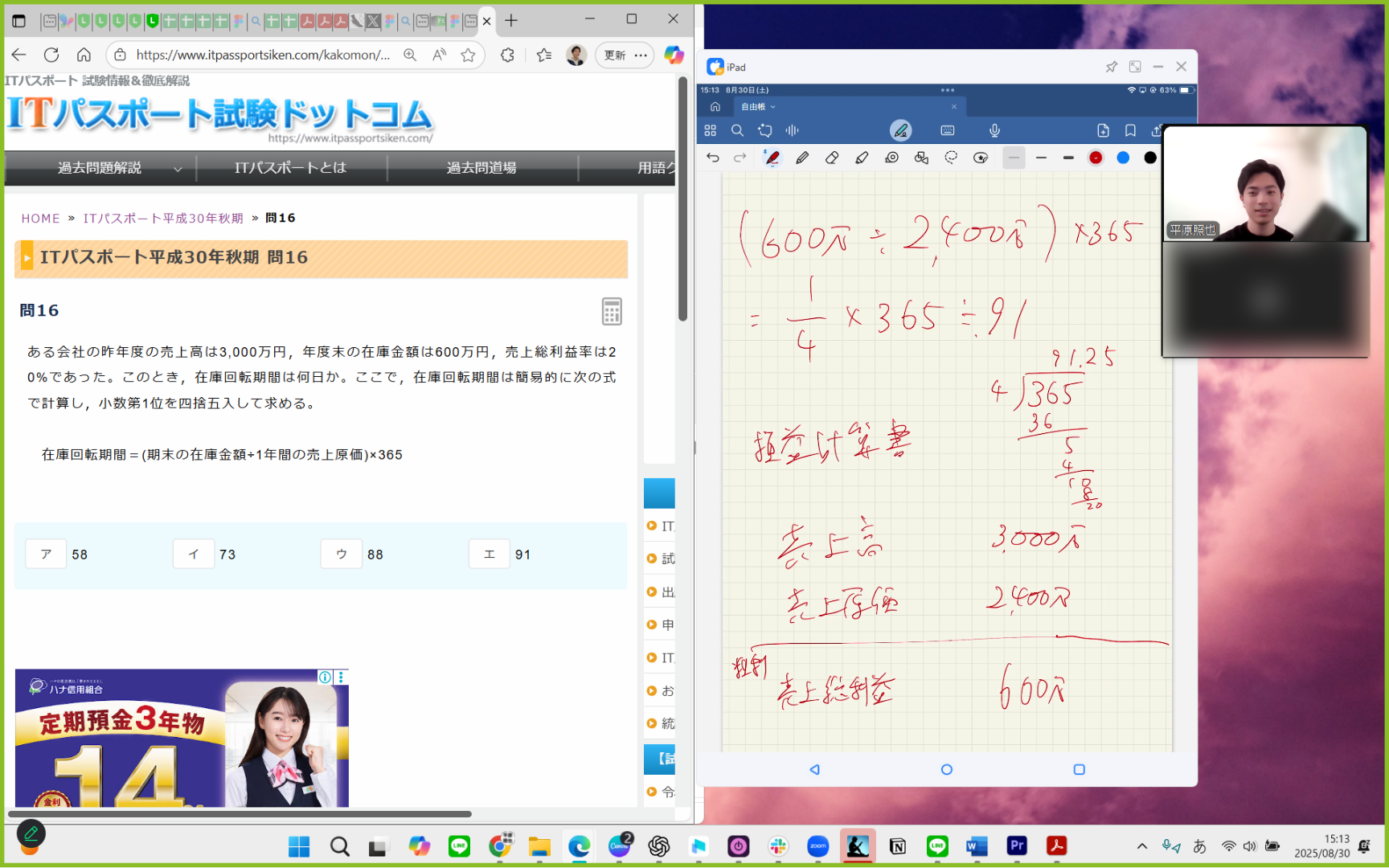Select the eraser tool in the note app
Screen dimensions: 1389x868
tap(832, 158)
